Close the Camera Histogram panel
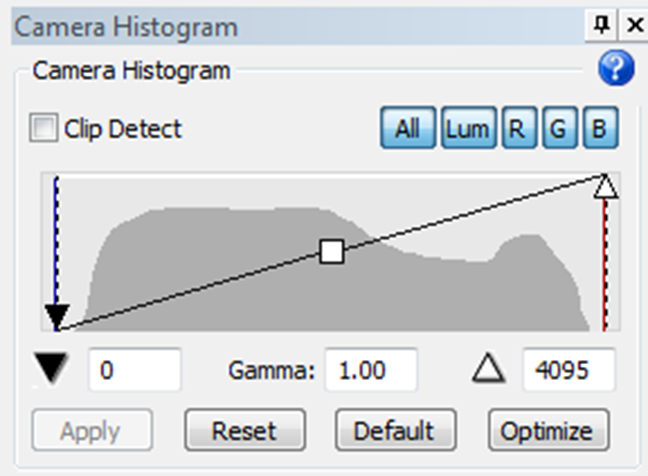The image size is (648, 476). [x=634, y=25]
